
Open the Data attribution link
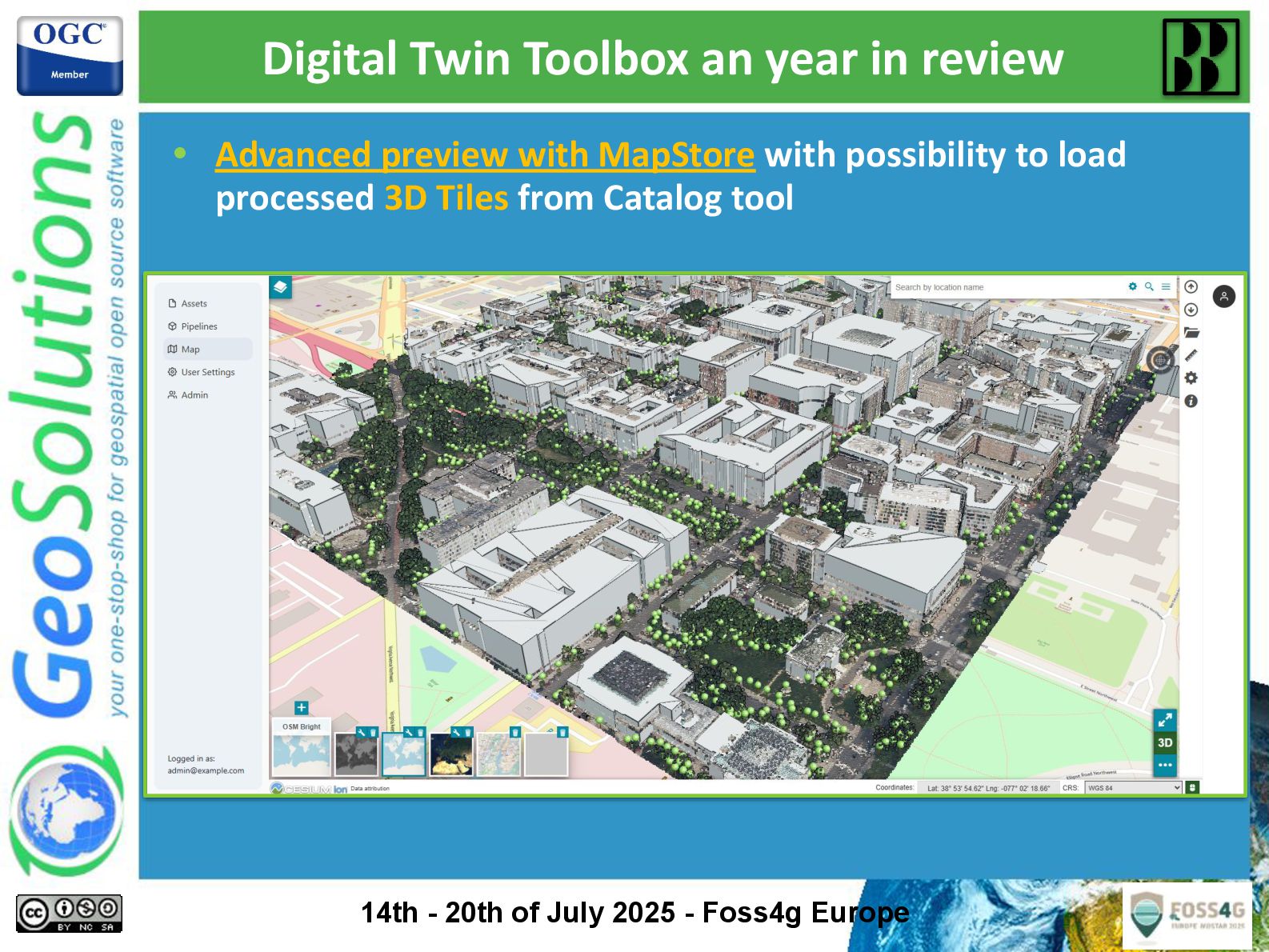(370, 789)
